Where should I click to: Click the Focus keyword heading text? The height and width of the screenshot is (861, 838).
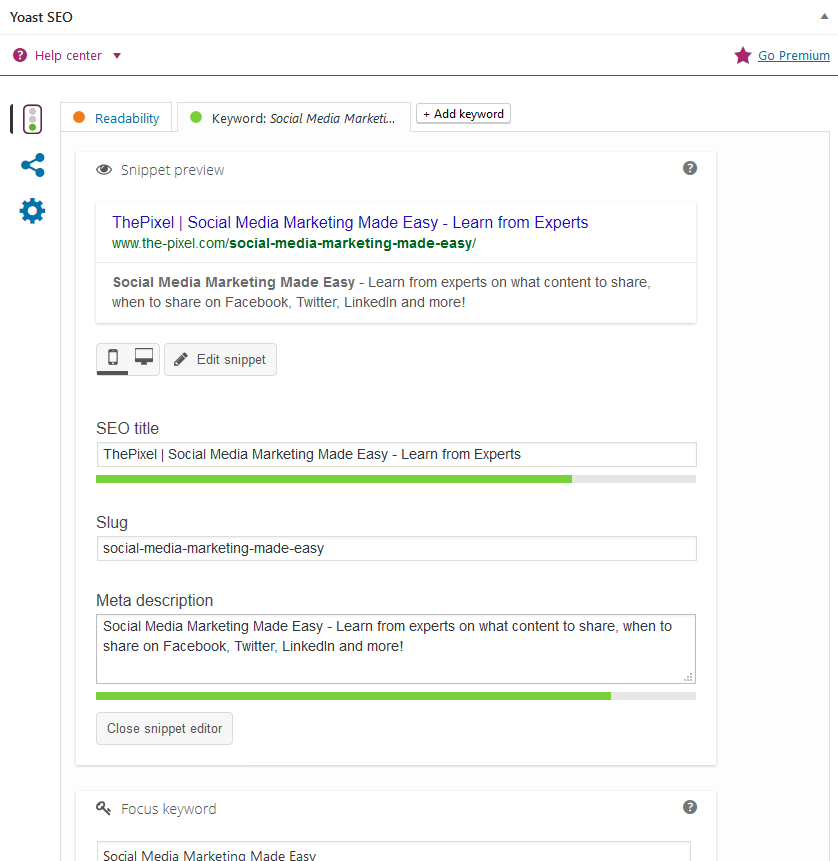point(169,809)
